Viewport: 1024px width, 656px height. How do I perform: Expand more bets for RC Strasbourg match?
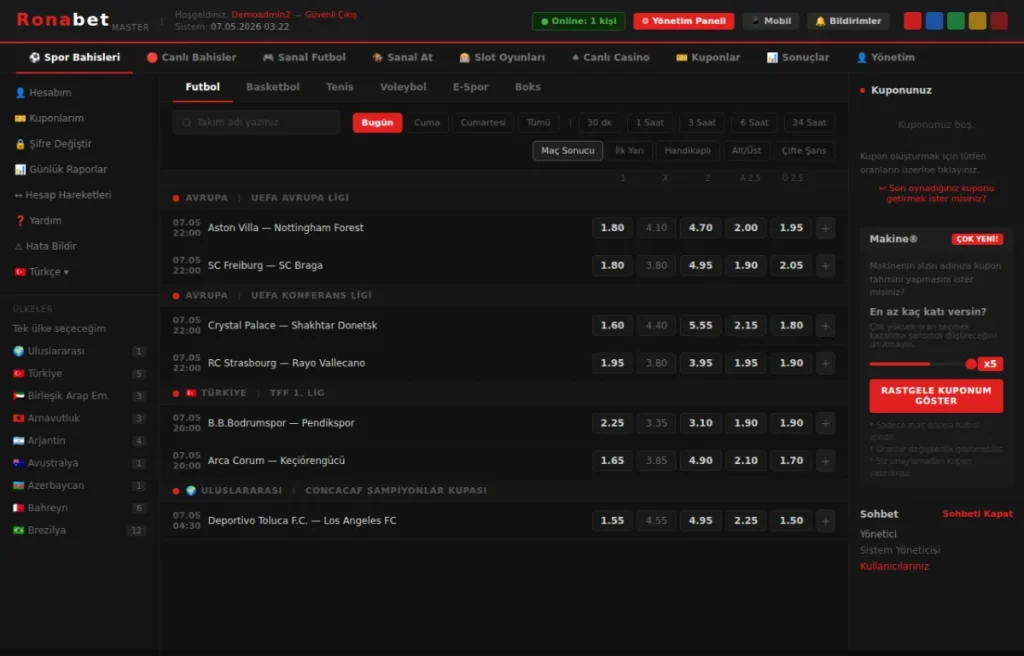(825, 363)
